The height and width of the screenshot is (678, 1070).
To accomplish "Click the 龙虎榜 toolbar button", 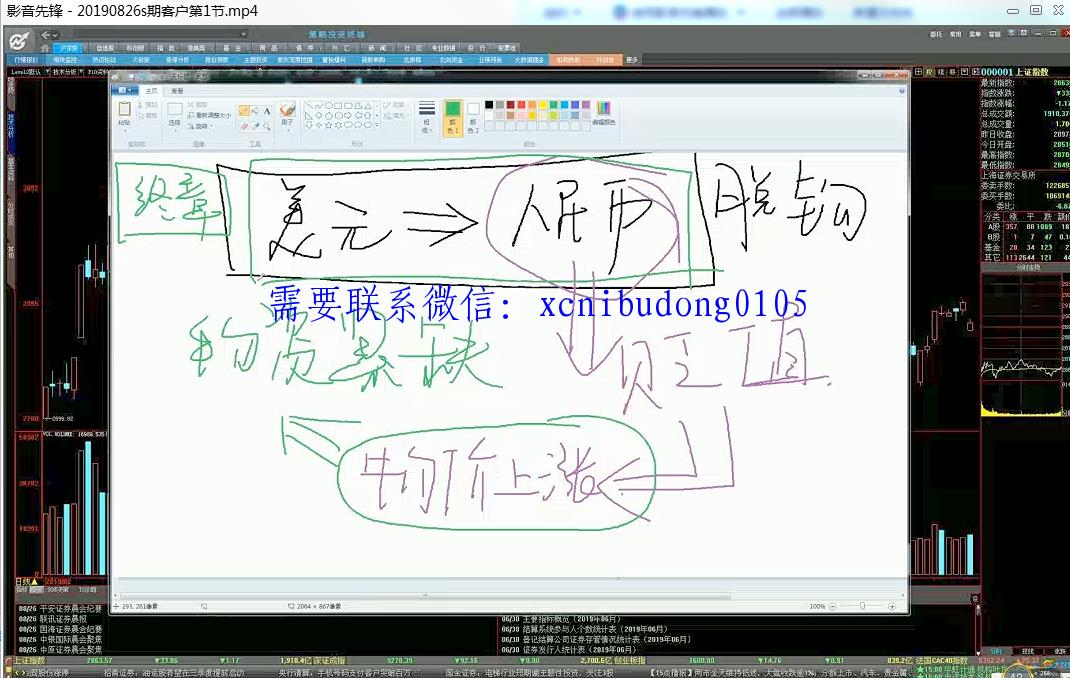I will tap(413, 60).
